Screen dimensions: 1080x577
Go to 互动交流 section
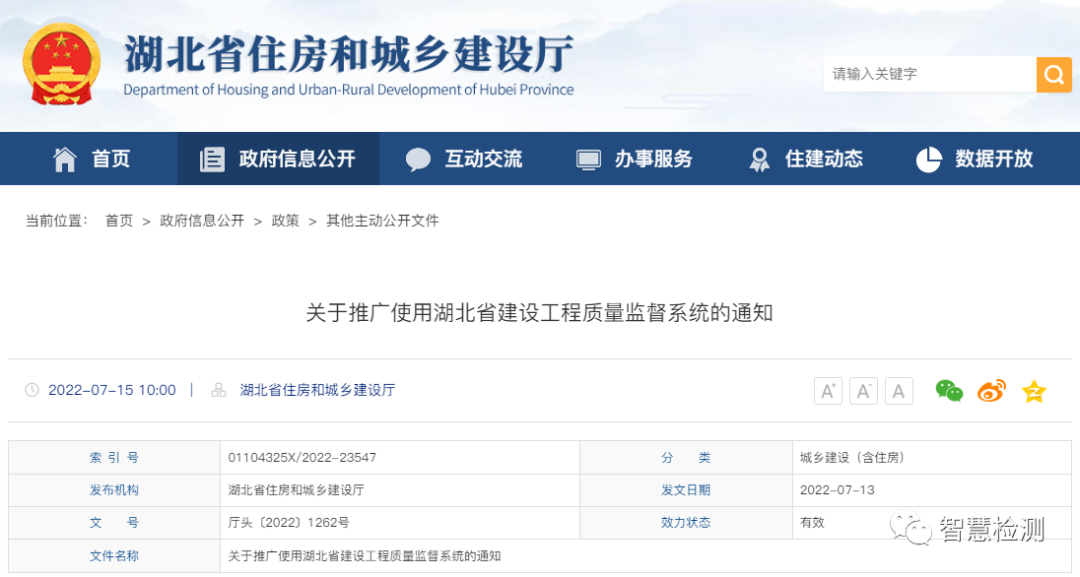click(x=464, y=159)
